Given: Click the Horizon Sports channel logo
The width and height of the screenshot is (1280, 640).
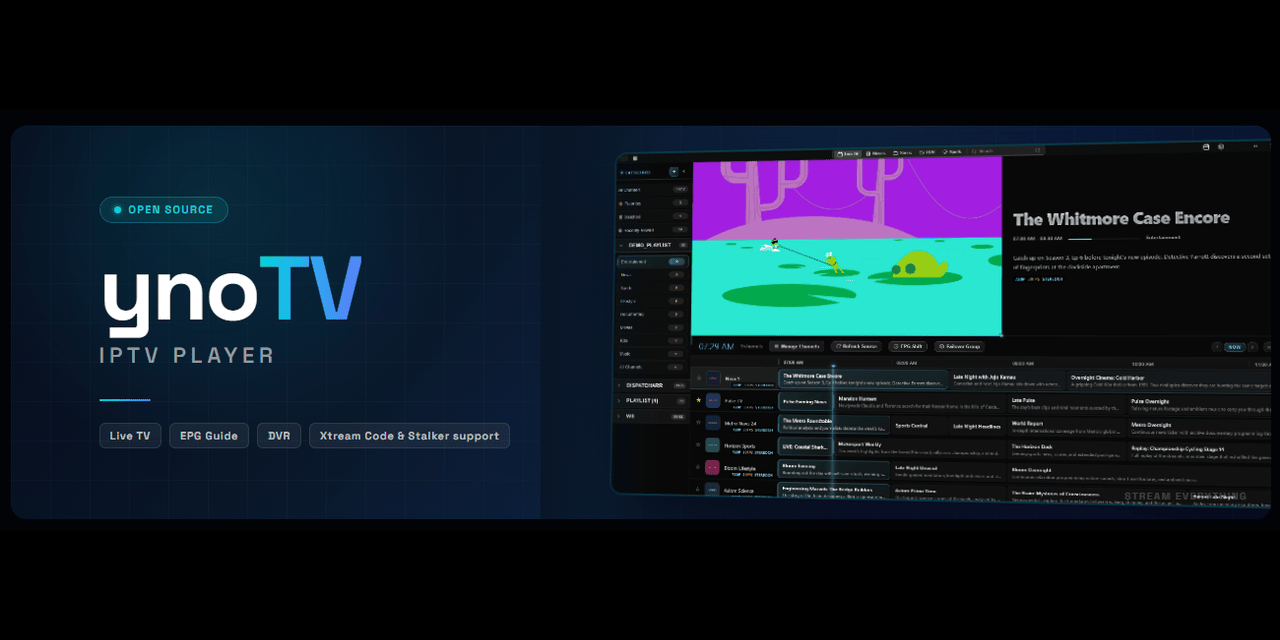Looking at the screenshot, I should [x=713, y=445].
